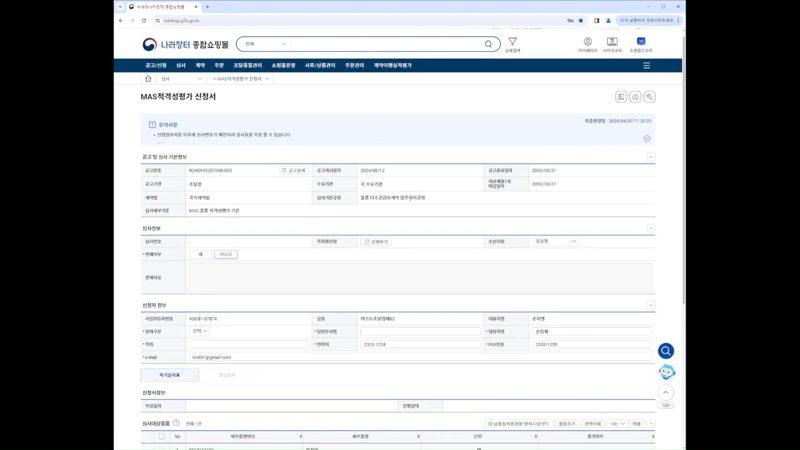Click the help question mark beside 심사대상물품
Screen dimensions: 800x450
[x=176, y=423]
